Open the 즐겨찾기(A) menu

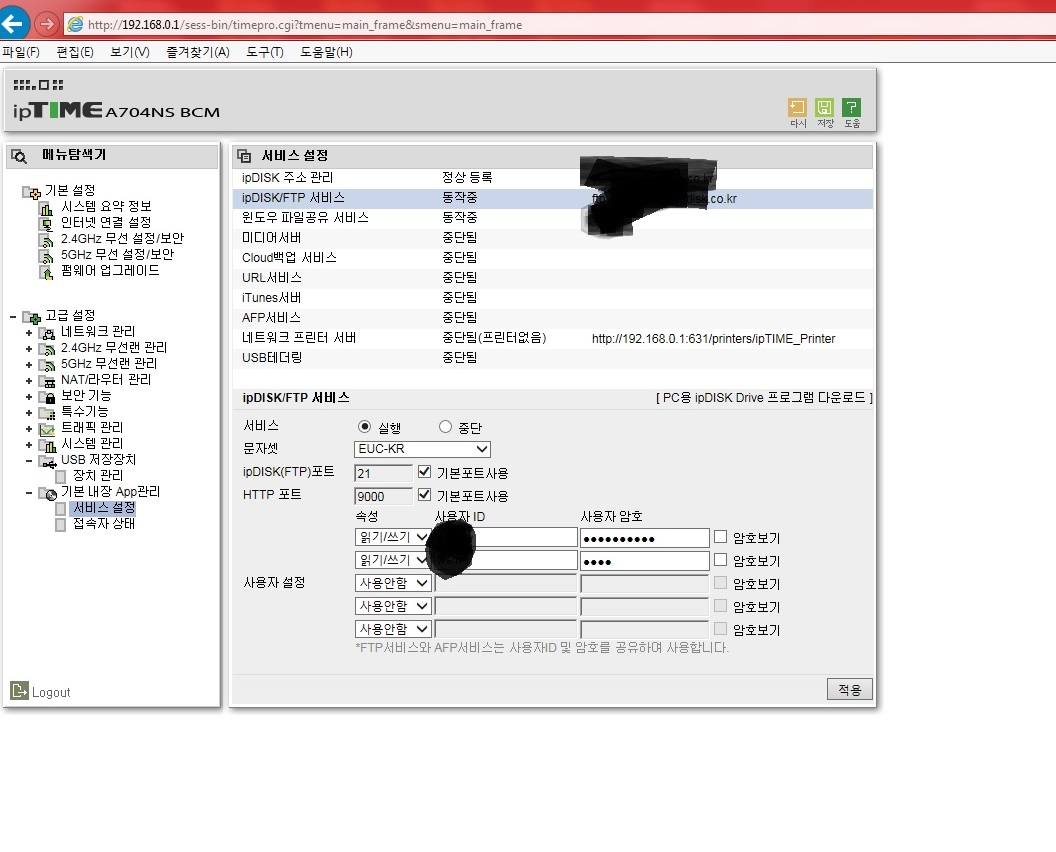pyautogui.click(x=198, y=52)
